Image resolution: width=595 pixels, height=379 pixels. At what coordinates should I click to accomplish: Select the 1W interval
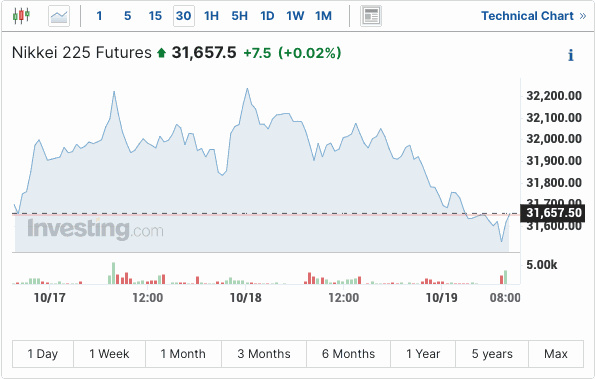pos(295,16)
